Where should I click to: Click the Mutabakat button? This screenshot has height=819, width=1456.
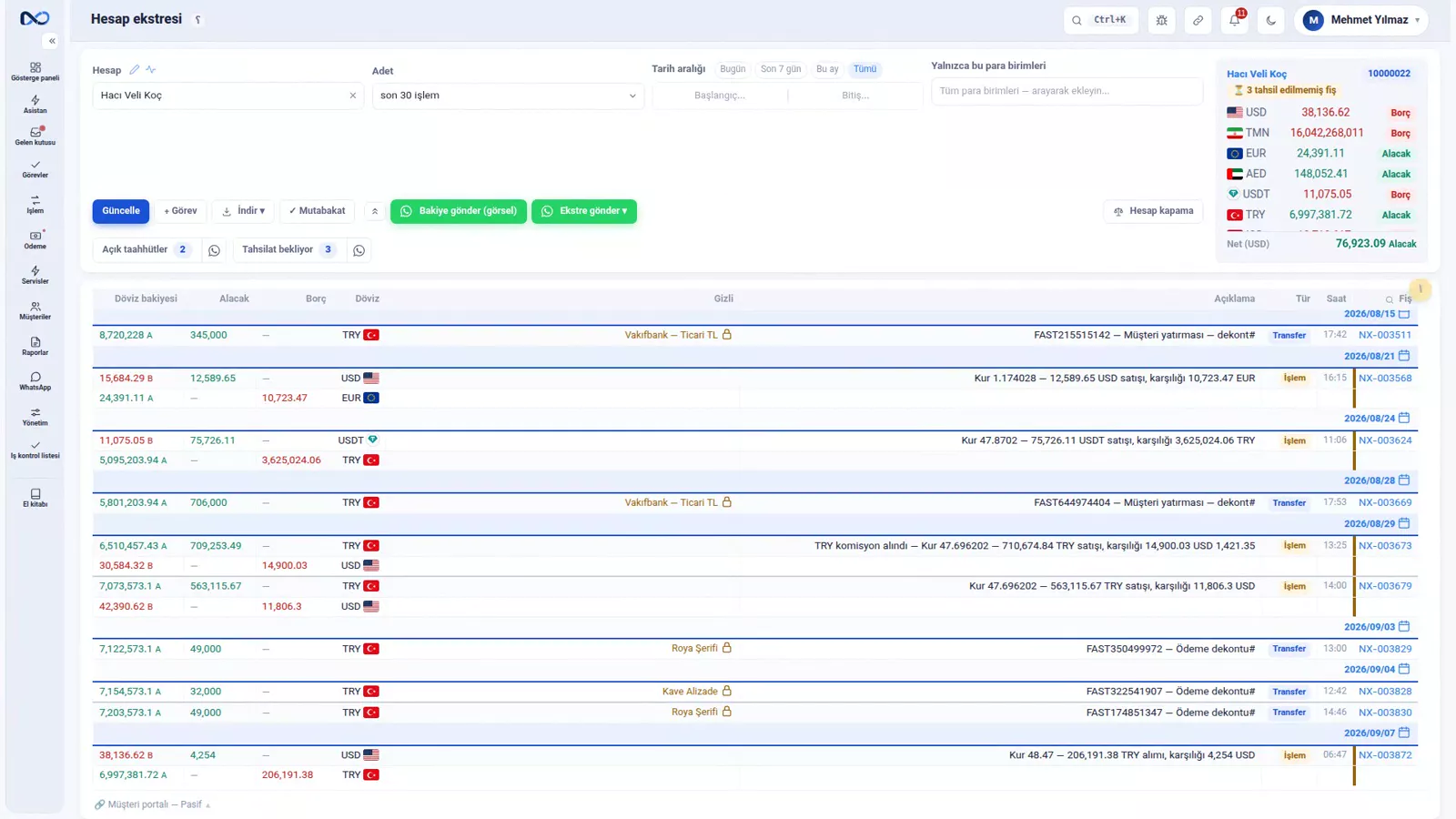317,211
